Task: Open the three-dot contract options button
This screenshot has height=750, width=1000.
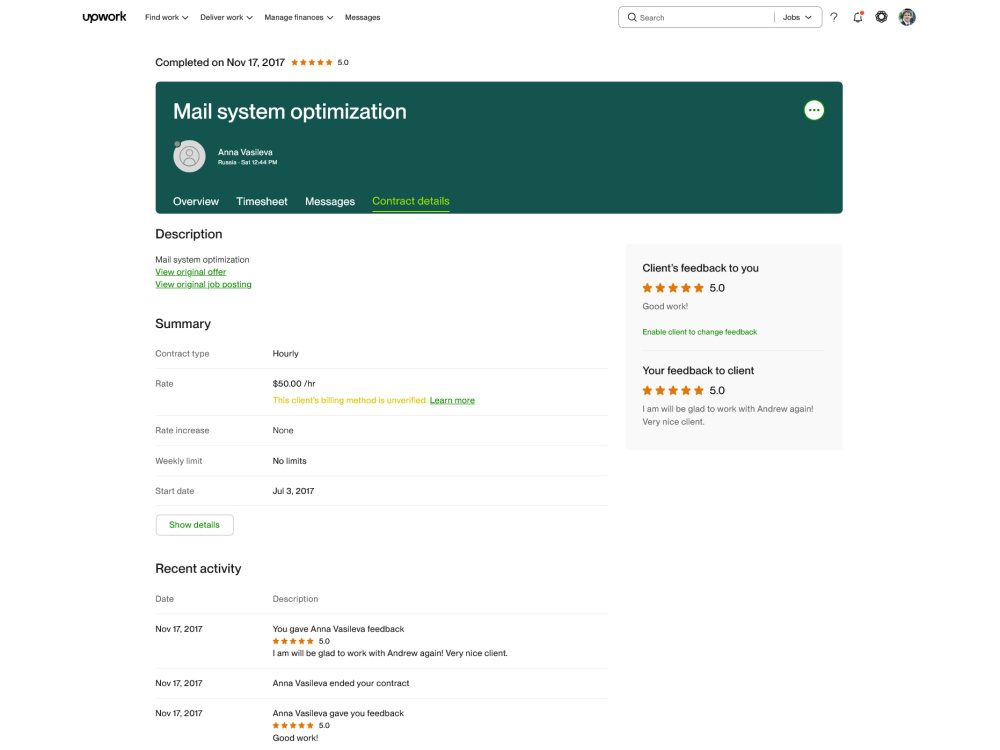Action: coord(814,110)
